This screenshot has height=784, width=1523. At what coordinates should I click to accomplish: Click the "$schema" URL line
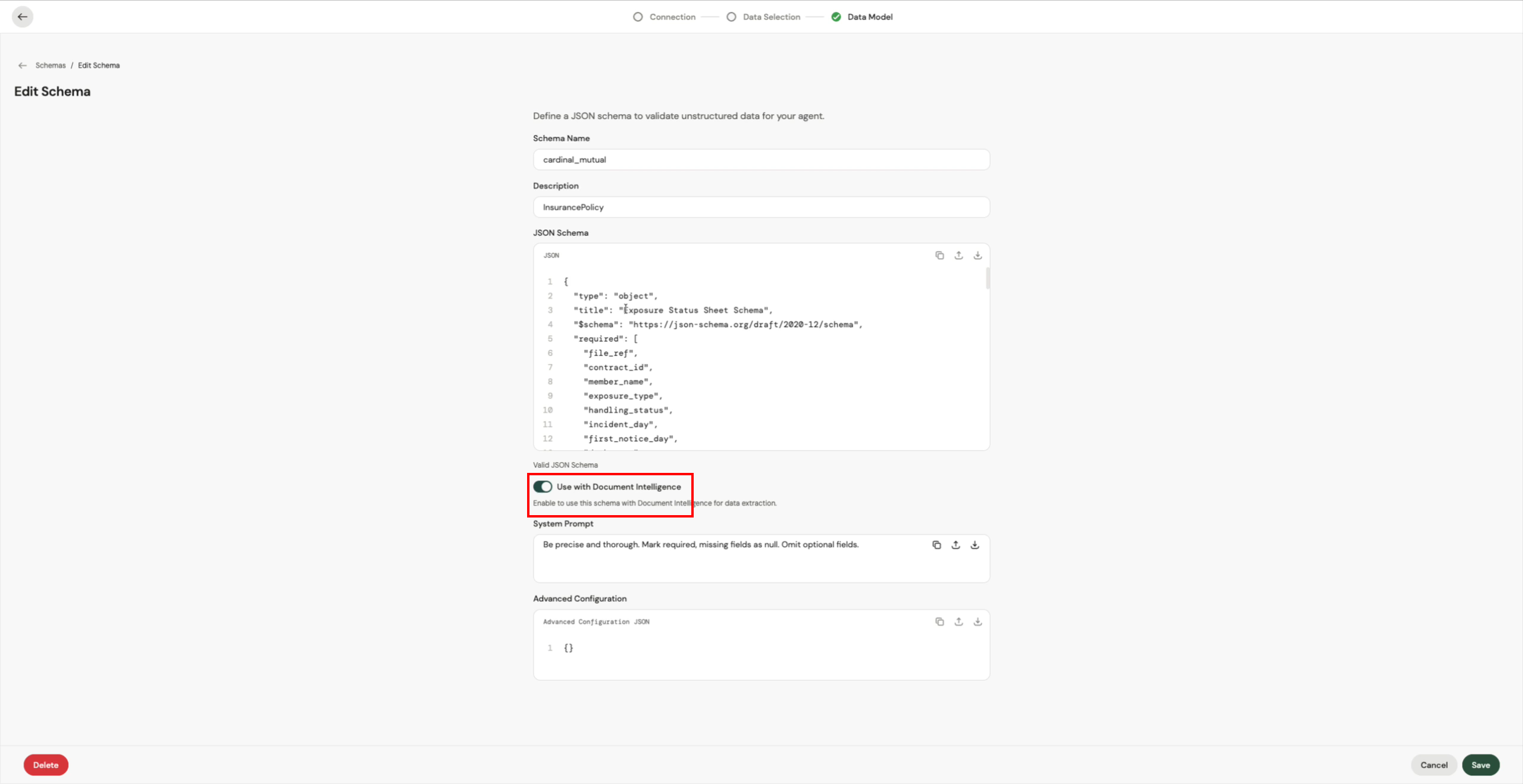(x=718, y=324)
